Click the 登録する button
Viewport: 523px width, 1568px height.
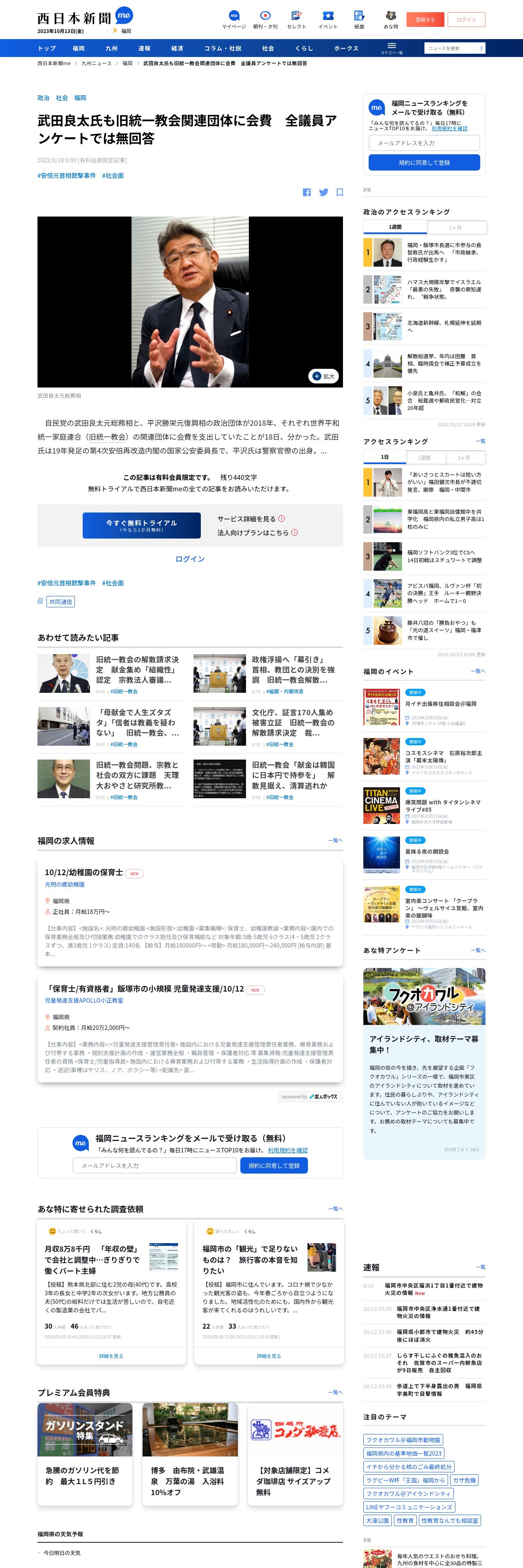(425, 20)
